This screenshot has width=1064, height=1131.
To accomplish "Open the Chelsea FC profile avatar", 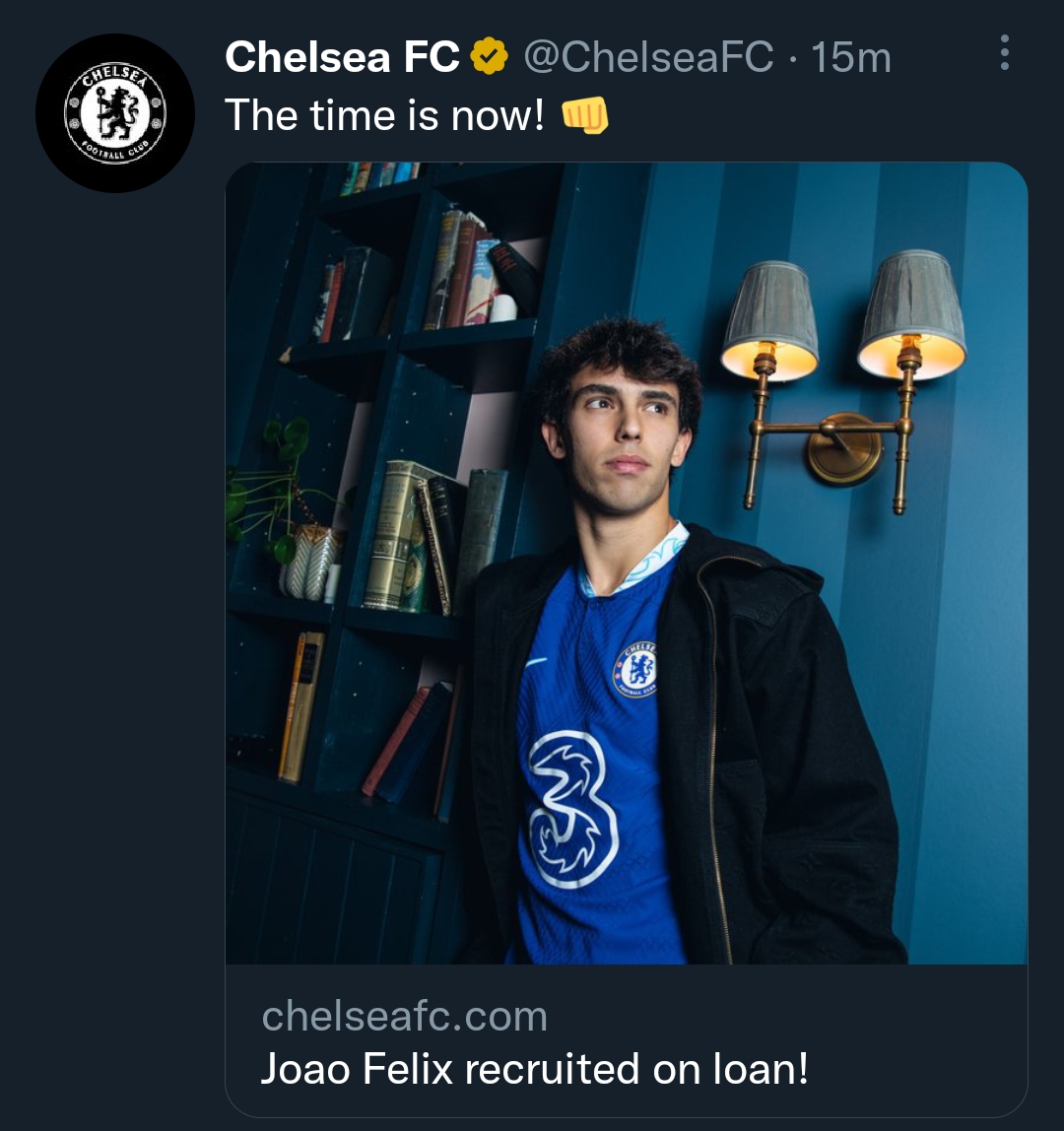I will (115, 113).
